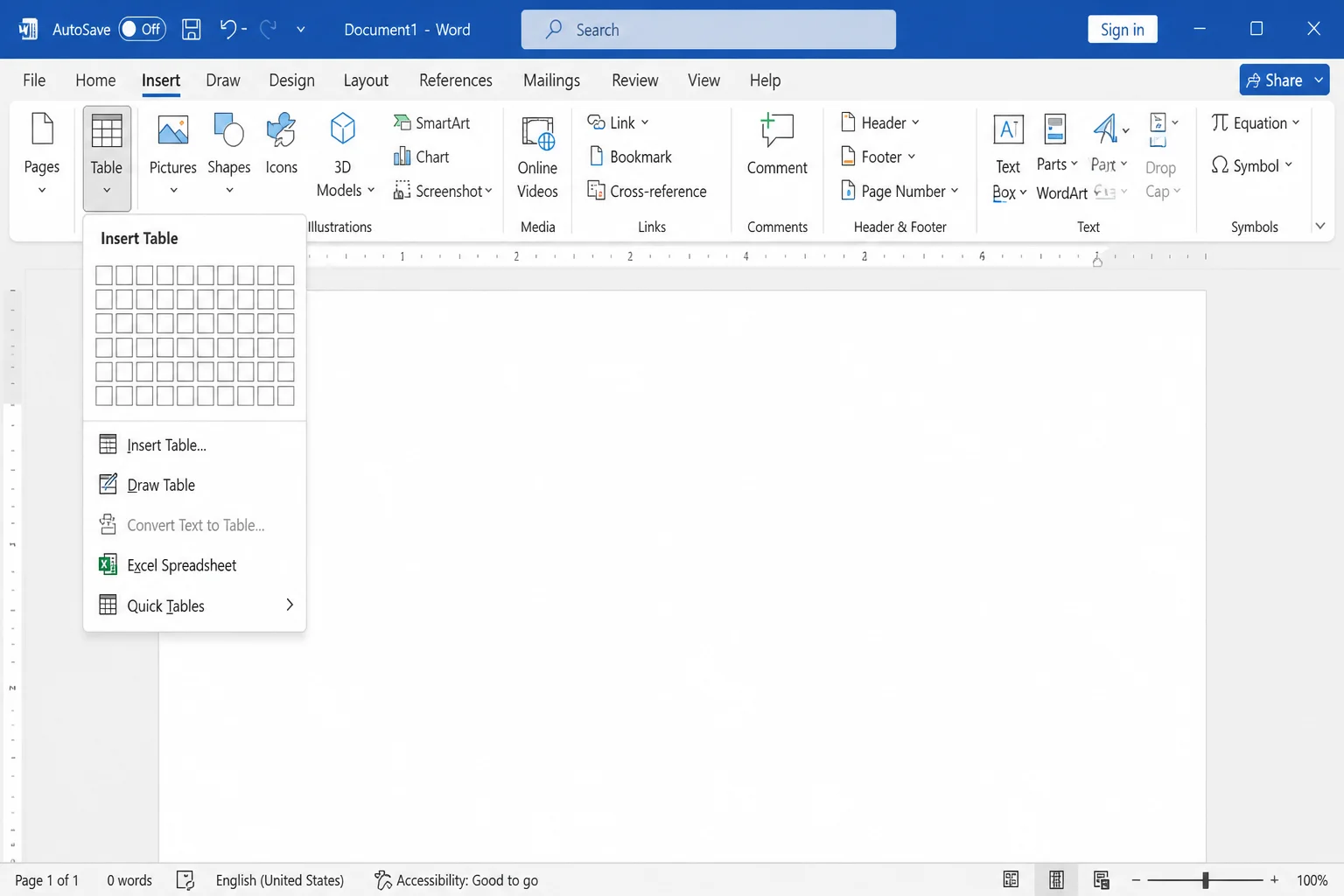Open the Review tab

point(634,80)
